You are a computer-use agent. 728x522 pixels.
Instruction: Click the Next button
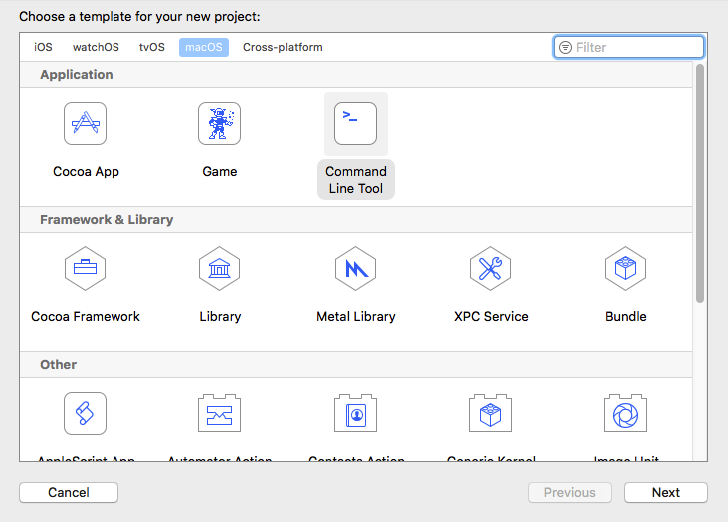pyautogui.click(x=665, y=492)
